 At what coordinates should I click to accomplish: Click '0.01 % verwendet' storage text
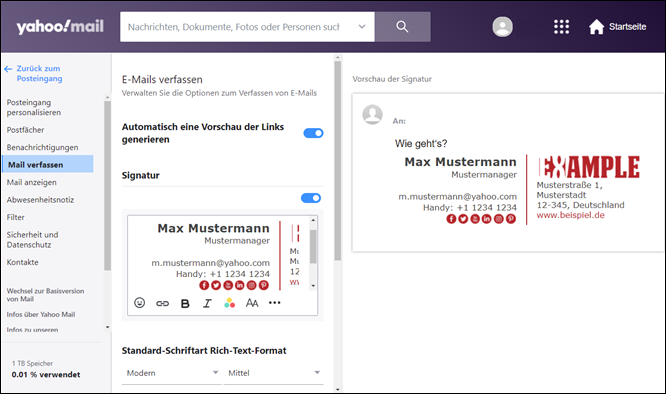(x=46, y=374)
